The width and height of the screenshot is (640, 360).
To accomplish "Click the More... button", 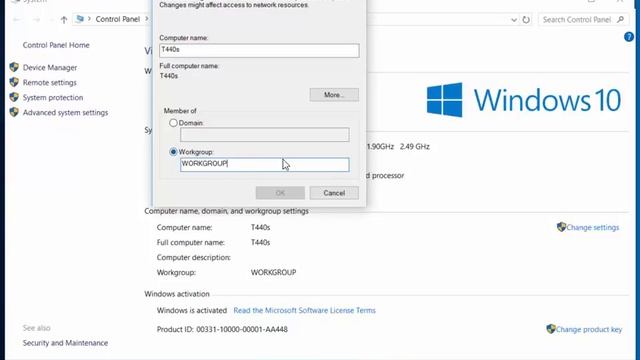I will pyautogui.click(x=334, y=95).
